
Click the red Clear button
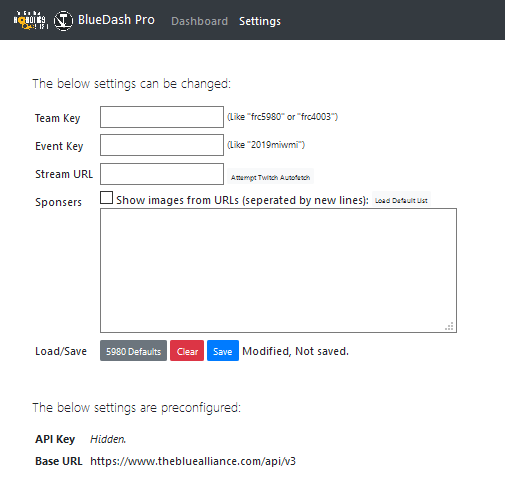coord(187,351)
